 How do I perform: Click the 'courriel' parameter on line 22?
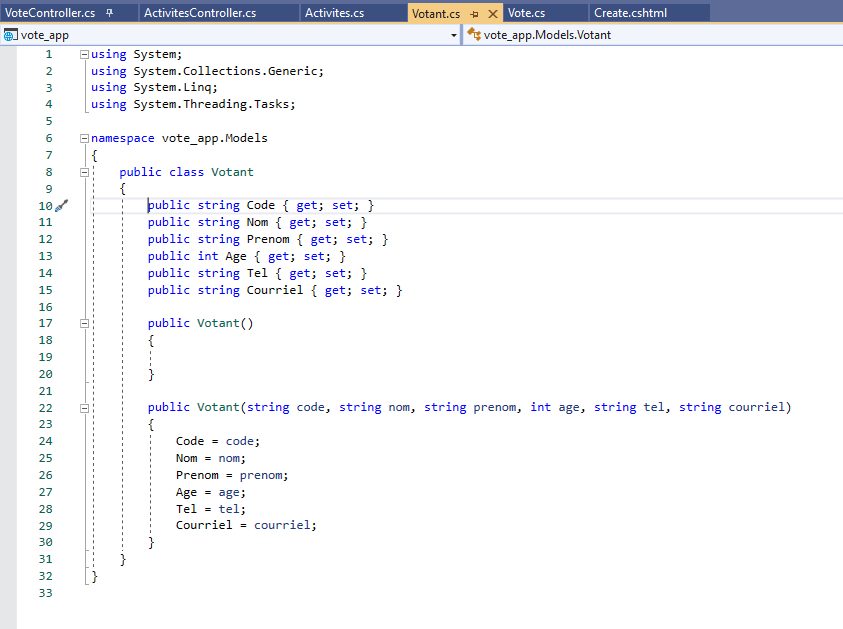tap(756, 407)
